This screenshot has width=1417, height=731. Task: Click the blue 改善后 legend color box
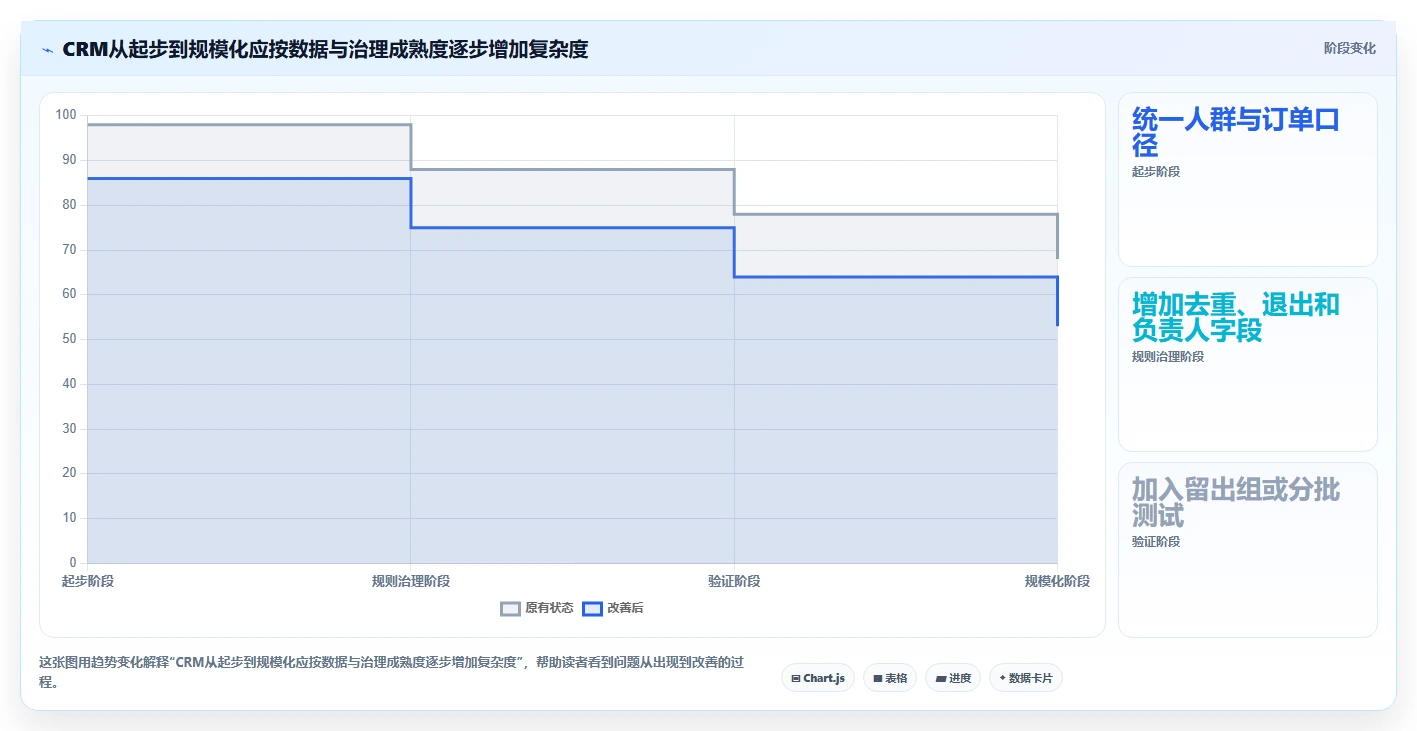[x=592, y=608]
